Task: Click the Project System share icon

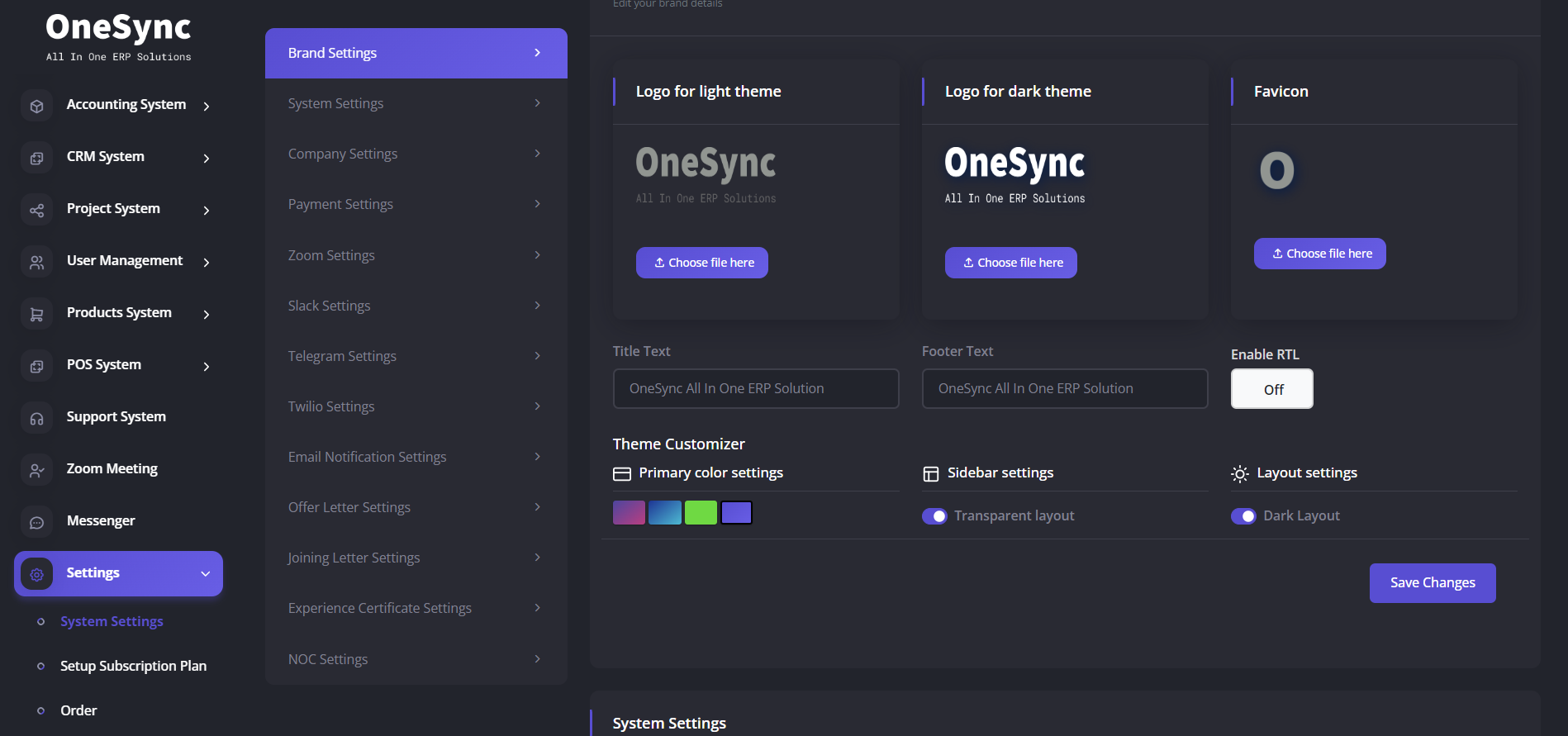Action: pos(36,210)
